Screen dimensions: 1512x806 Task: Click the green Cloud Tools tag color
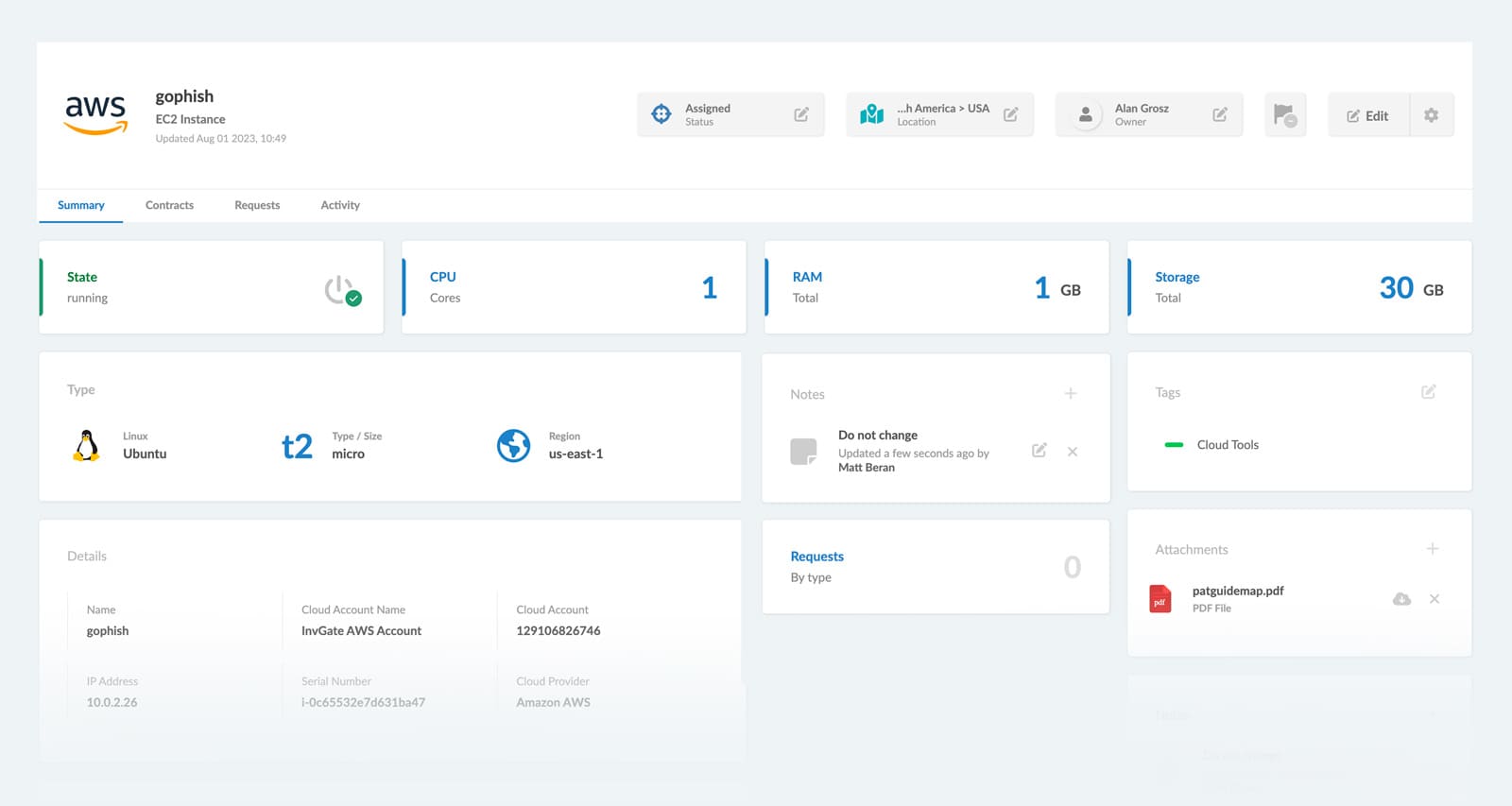click(x=1174, y=445)
